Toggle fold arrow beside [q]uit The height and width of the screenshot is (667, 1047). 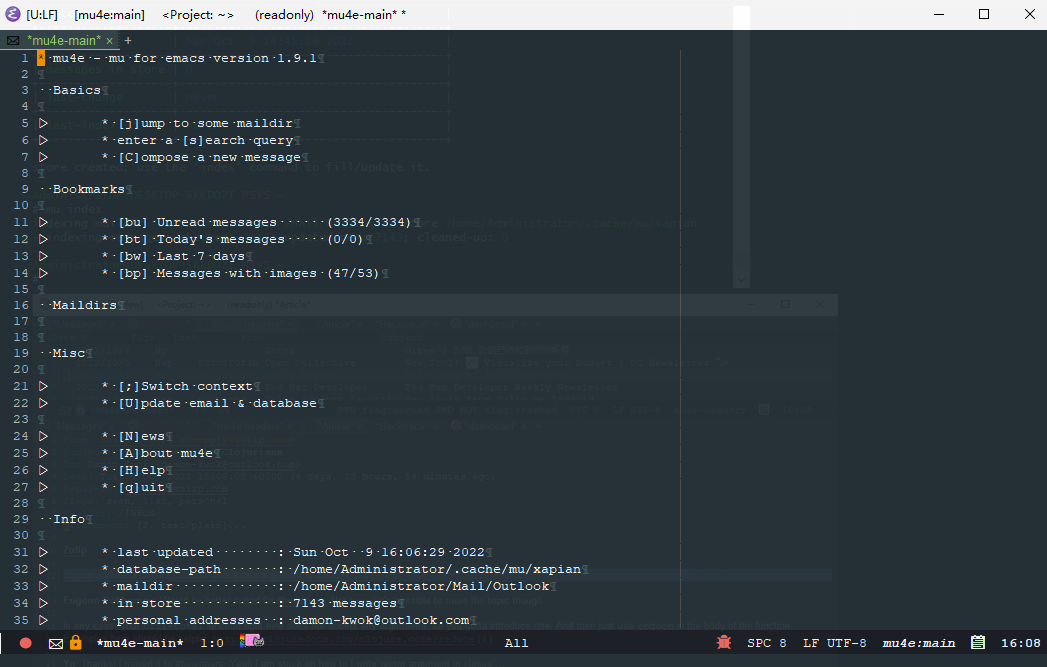tap(43, 487)
